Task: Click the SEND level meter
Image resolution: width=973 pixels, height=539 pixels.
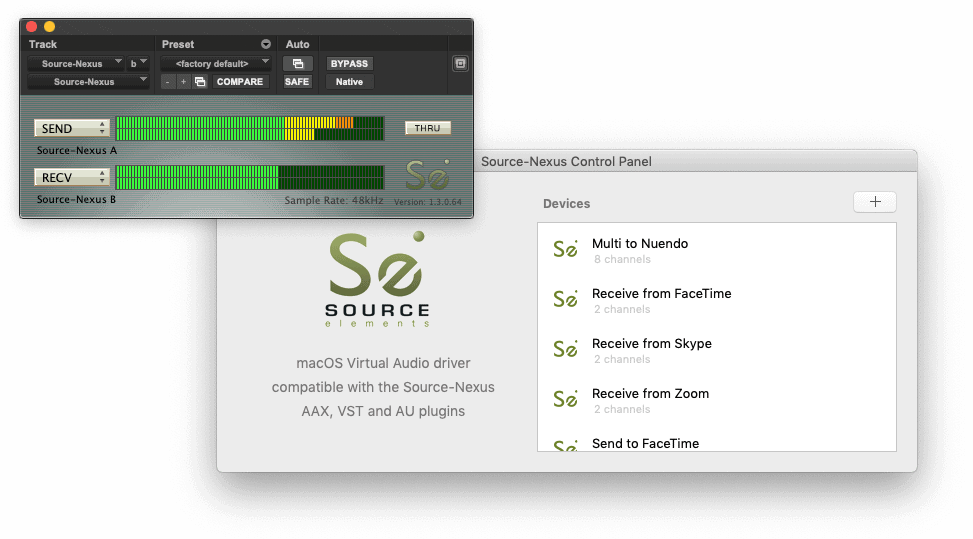Action: [250, 128]
